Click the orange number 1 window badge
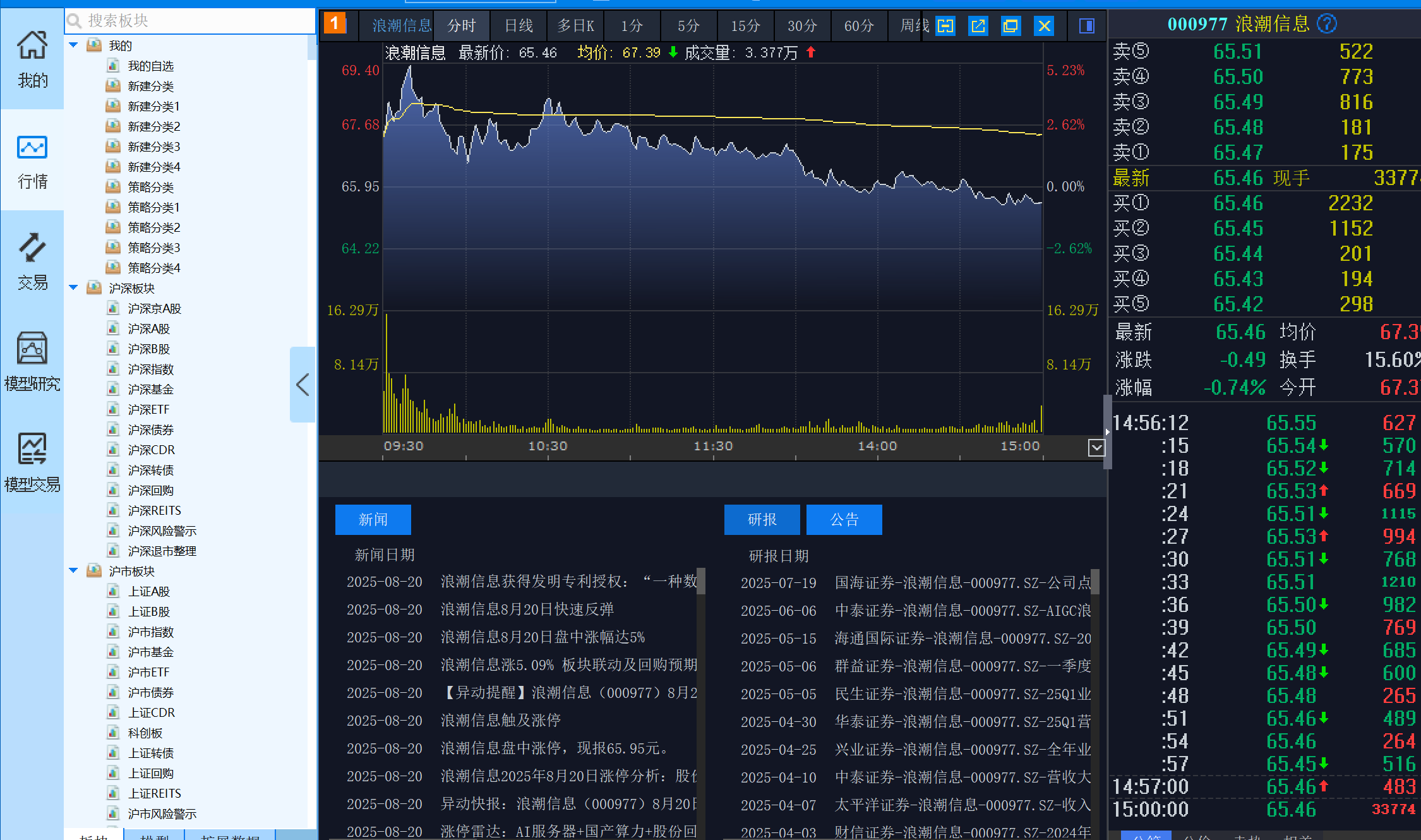Screen dimensions: 1421x840 pyautogui.click(x=335, y=24)
